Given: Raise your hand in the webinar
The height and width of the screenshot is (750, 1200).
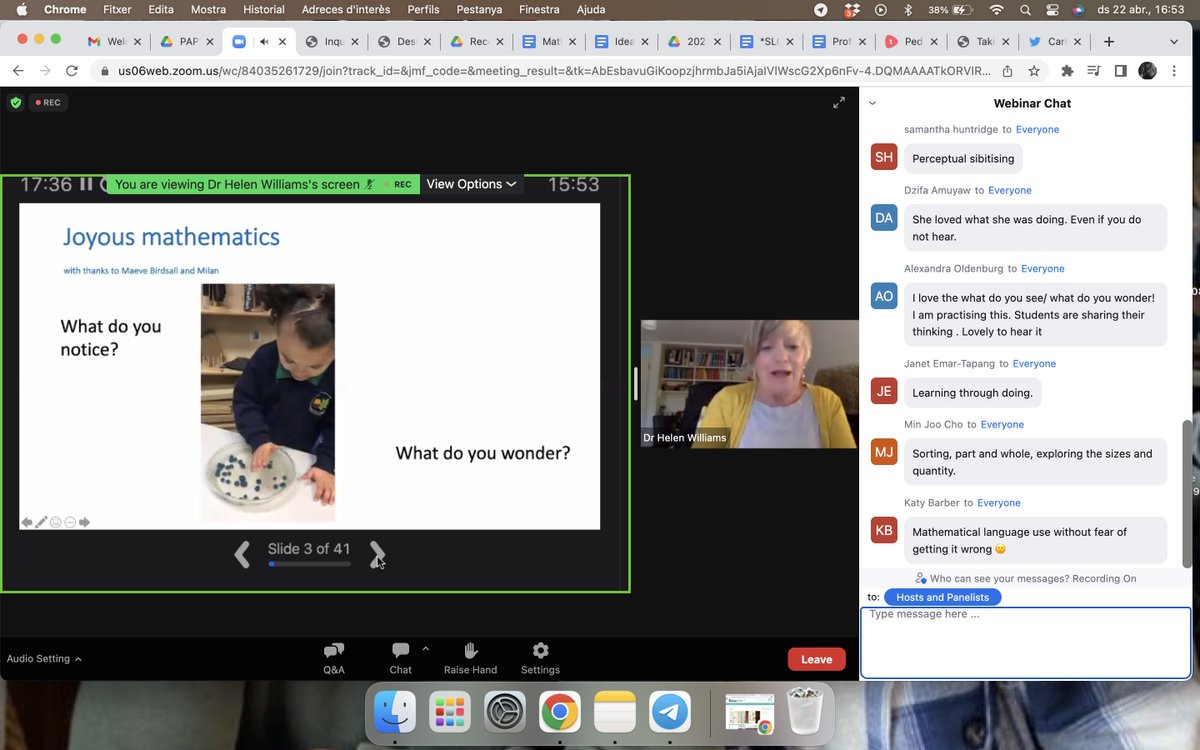Looking at the screenshot, I should click(471, 658).
